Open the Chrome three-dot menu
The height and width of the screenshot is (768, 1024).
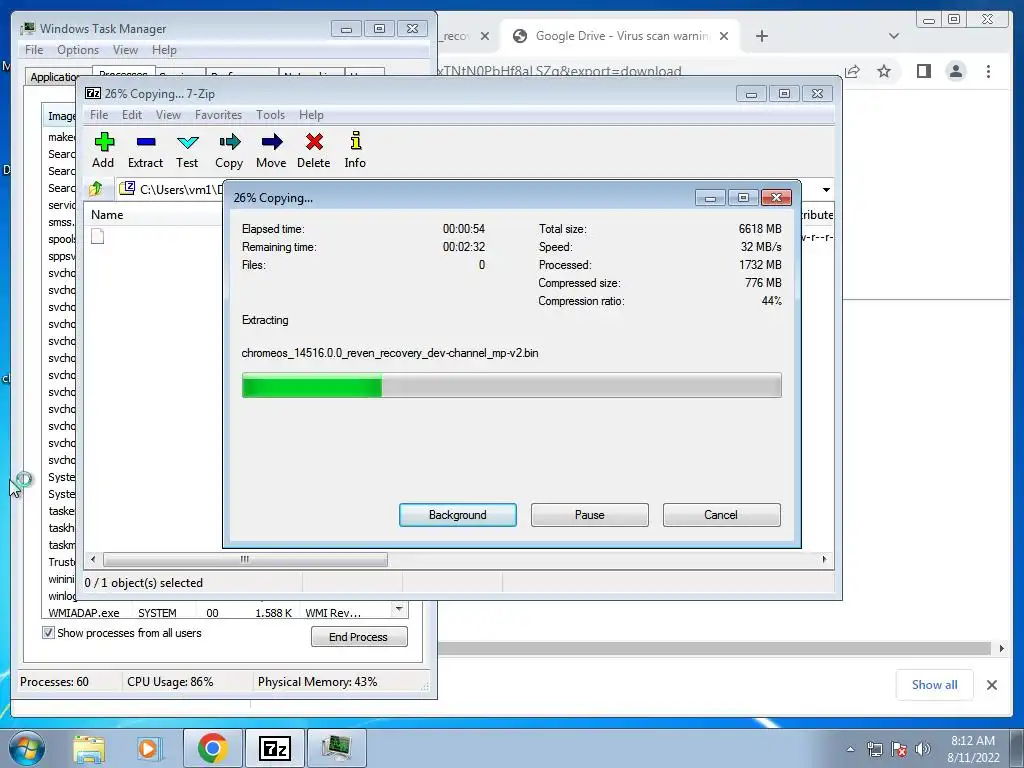[989, 71]
